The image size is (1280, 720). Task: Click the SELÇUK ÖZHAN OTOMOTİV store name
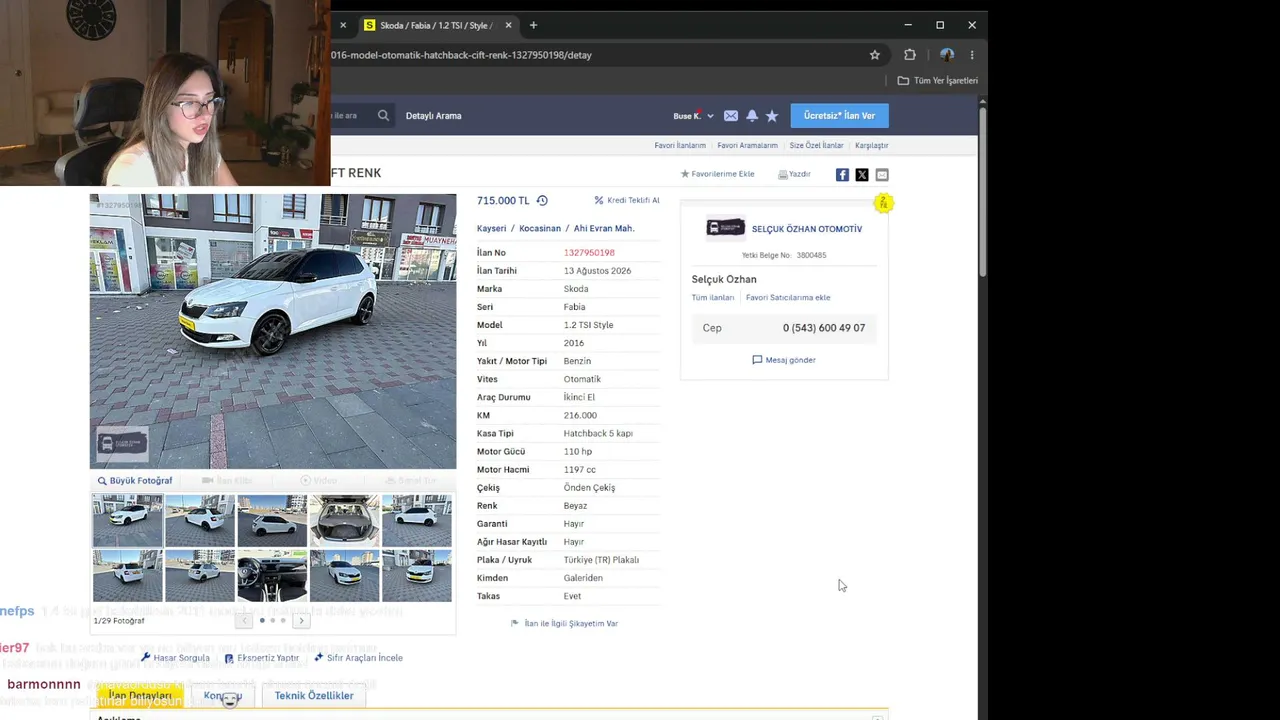pos(807,229)
